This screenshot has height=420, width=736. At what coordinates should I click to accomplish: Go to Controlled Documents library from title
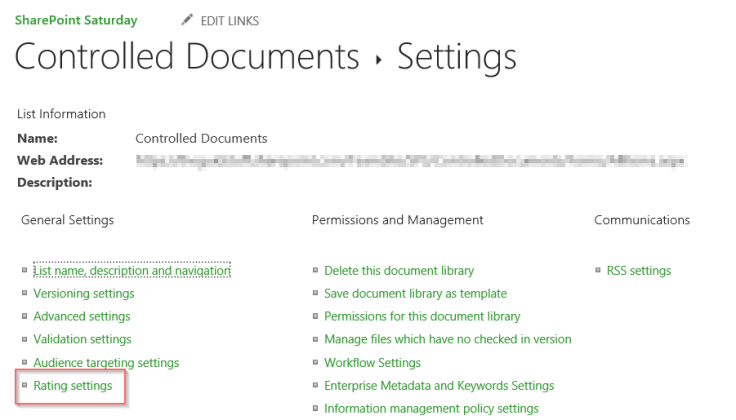[x=186, y=57]
